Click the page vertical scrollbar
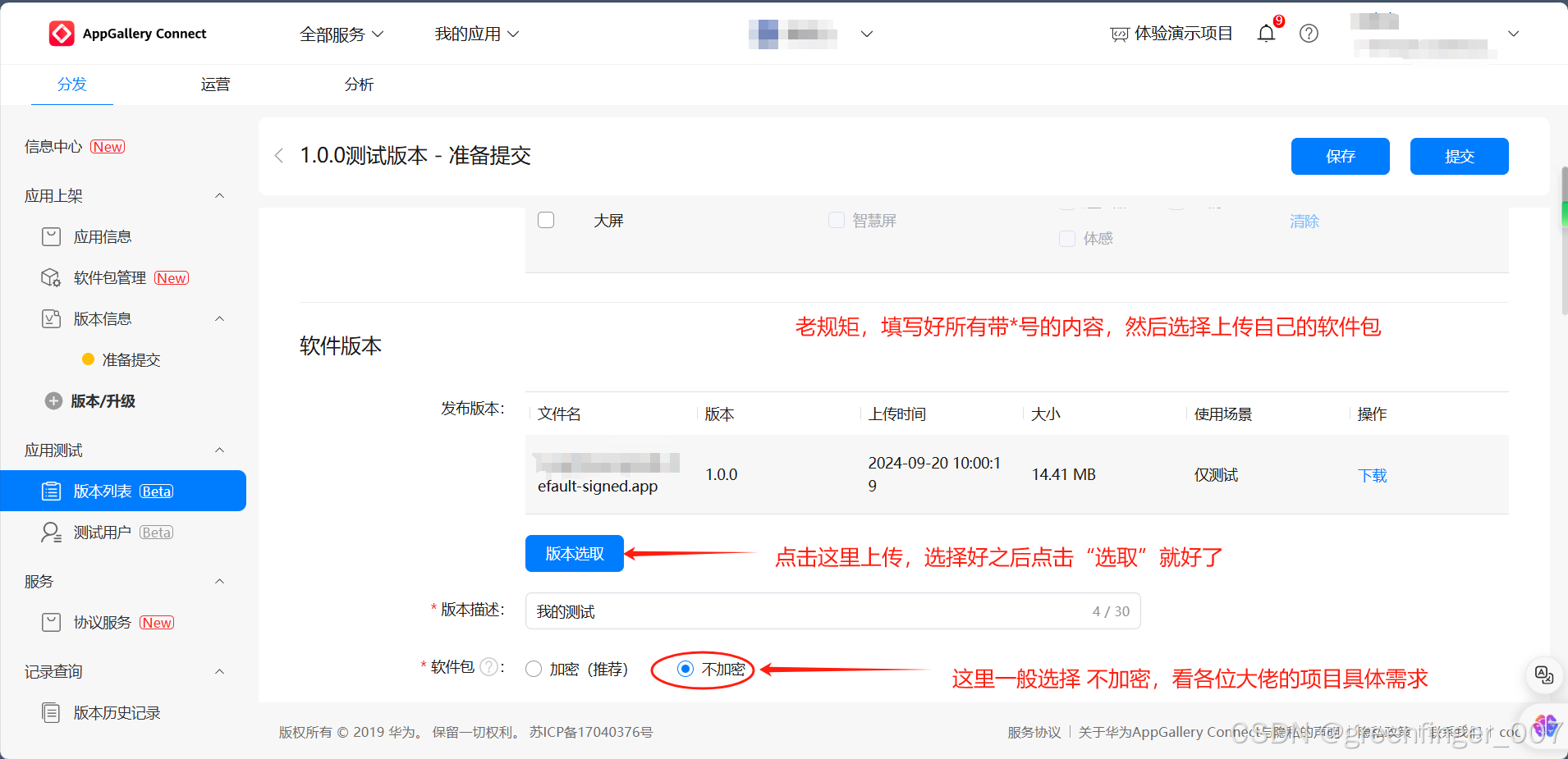Image resolution: width=1568 pixels, height=759 pixels. [1564, 240]
